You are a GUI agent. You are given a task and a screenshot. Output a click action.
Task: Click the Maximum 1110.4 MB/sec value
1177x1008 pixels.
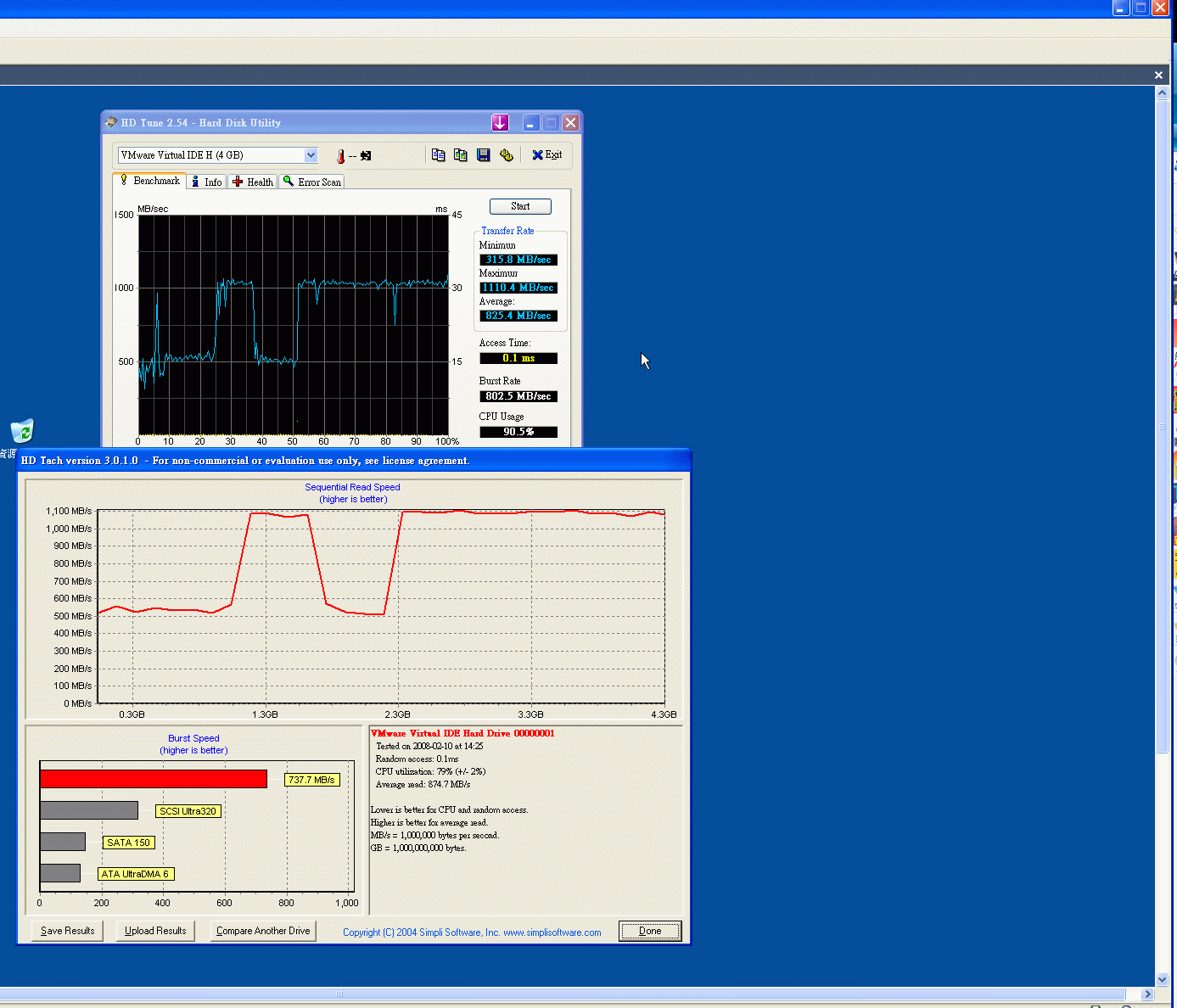(518, 288)
